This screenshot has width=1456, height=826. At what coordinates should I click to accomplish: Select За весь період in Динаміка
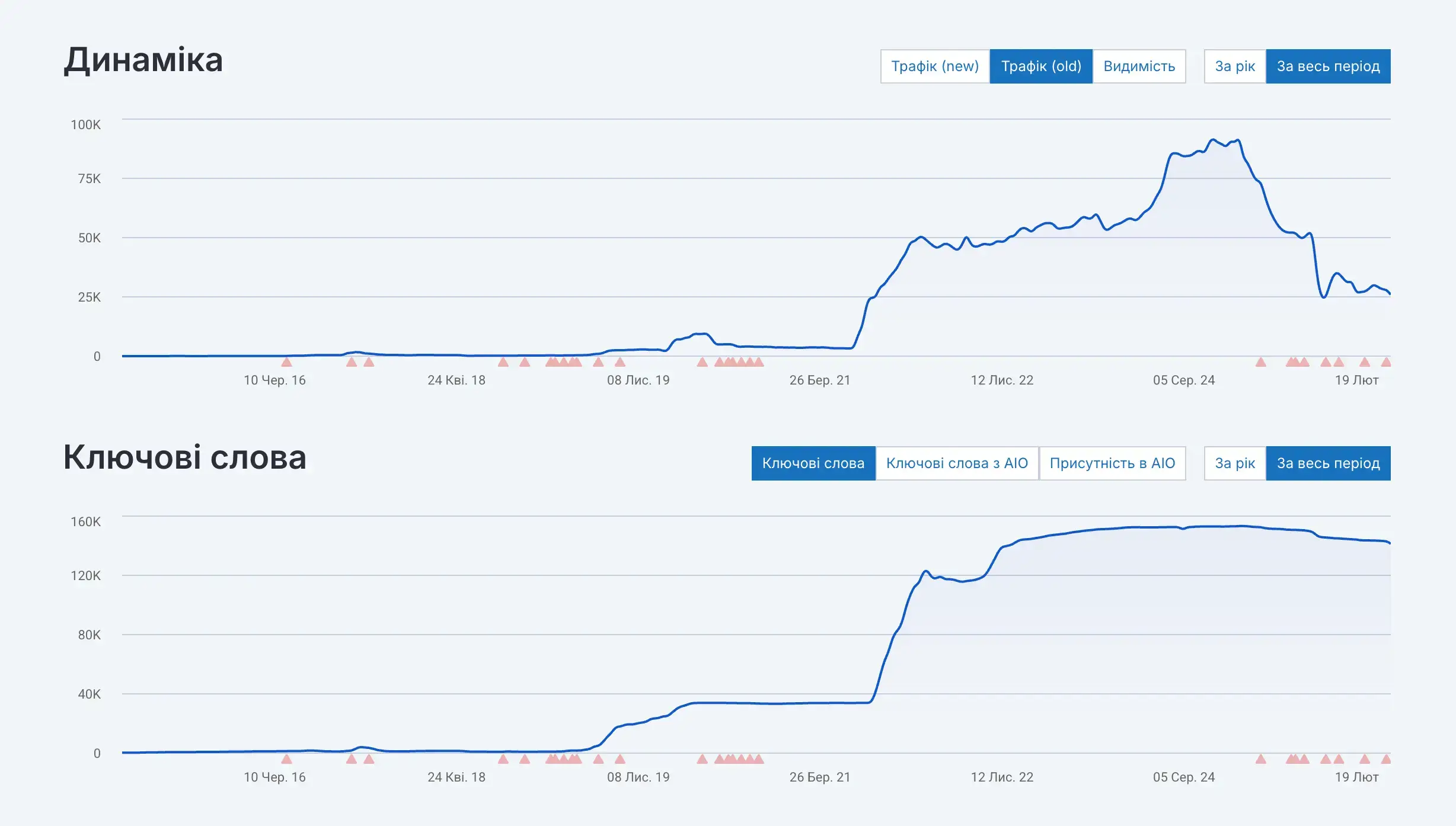coord(1328,66)
